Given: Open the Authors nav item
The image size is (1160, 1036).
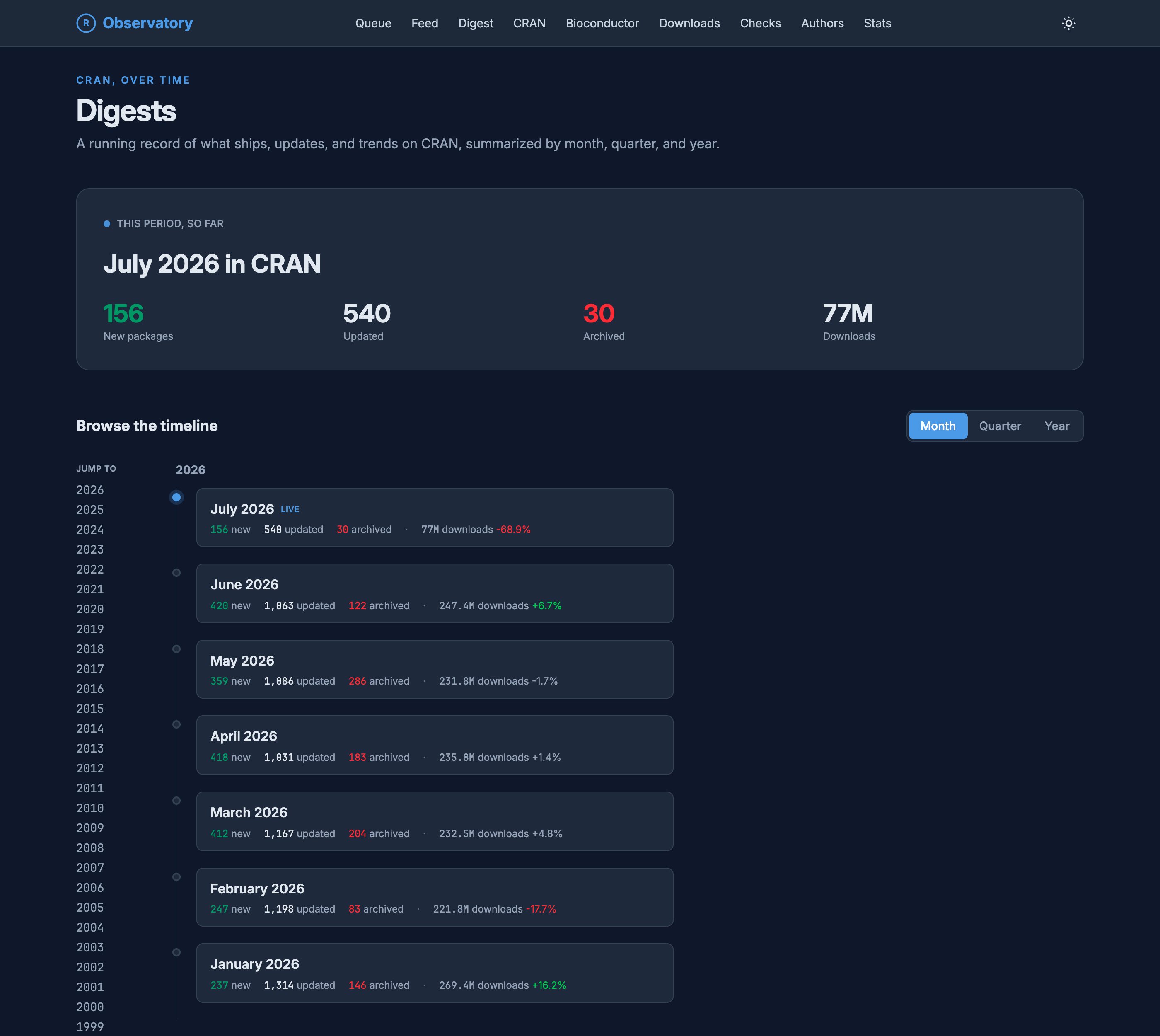Looking at the screenshot, I should 822,23.
